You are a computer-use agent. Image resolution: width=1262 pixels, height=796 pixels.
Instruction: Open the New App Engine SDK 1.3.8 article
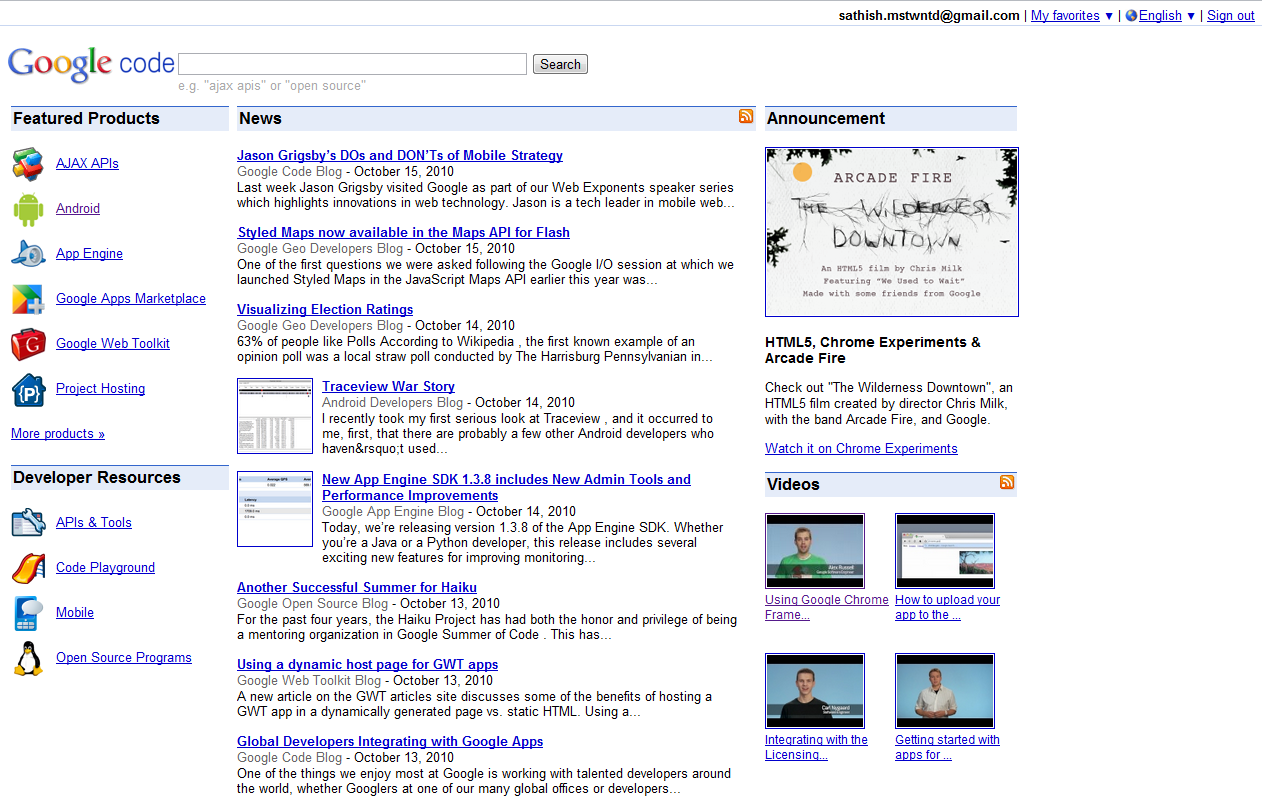click(506, 487)
